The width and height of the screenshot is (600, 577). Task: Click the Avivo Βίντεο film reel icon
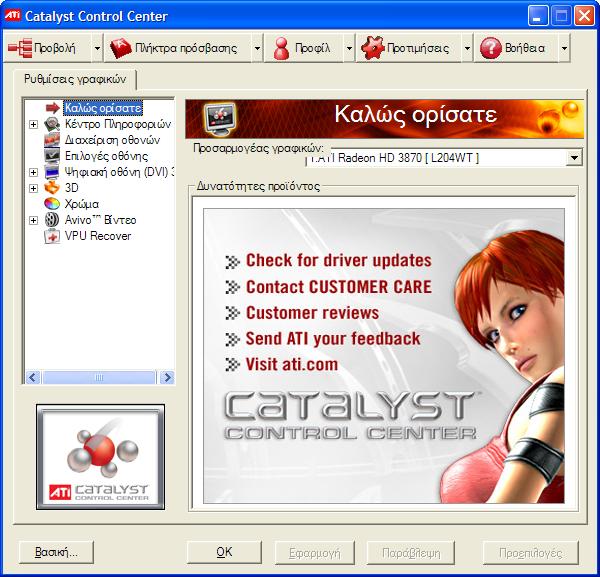[x=52, y=220]
